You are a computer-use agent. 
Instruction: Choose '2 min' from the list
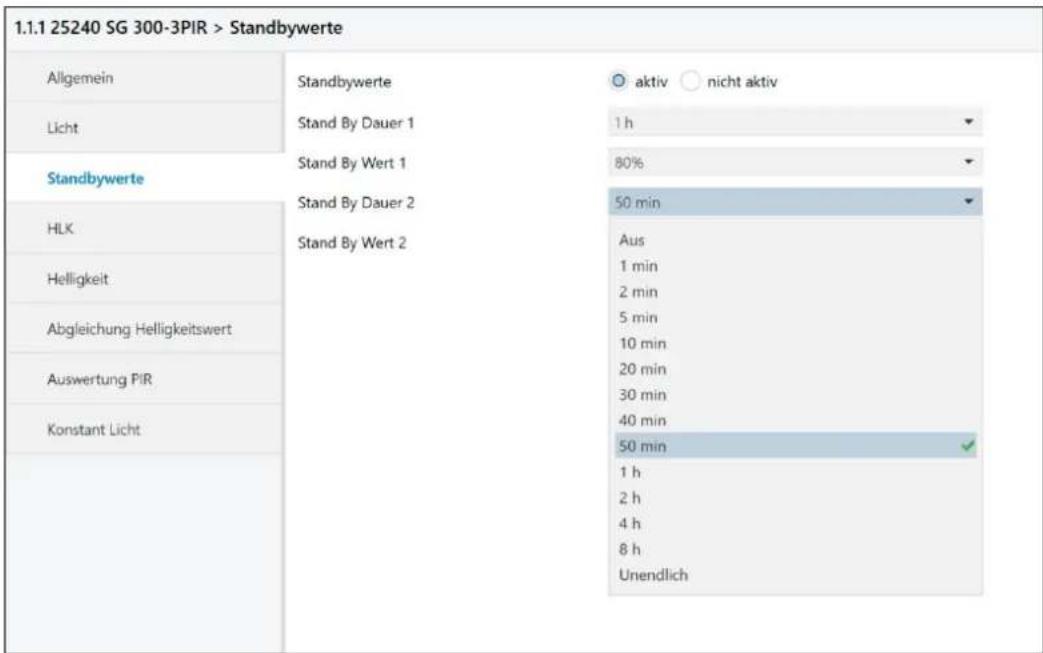796,292
